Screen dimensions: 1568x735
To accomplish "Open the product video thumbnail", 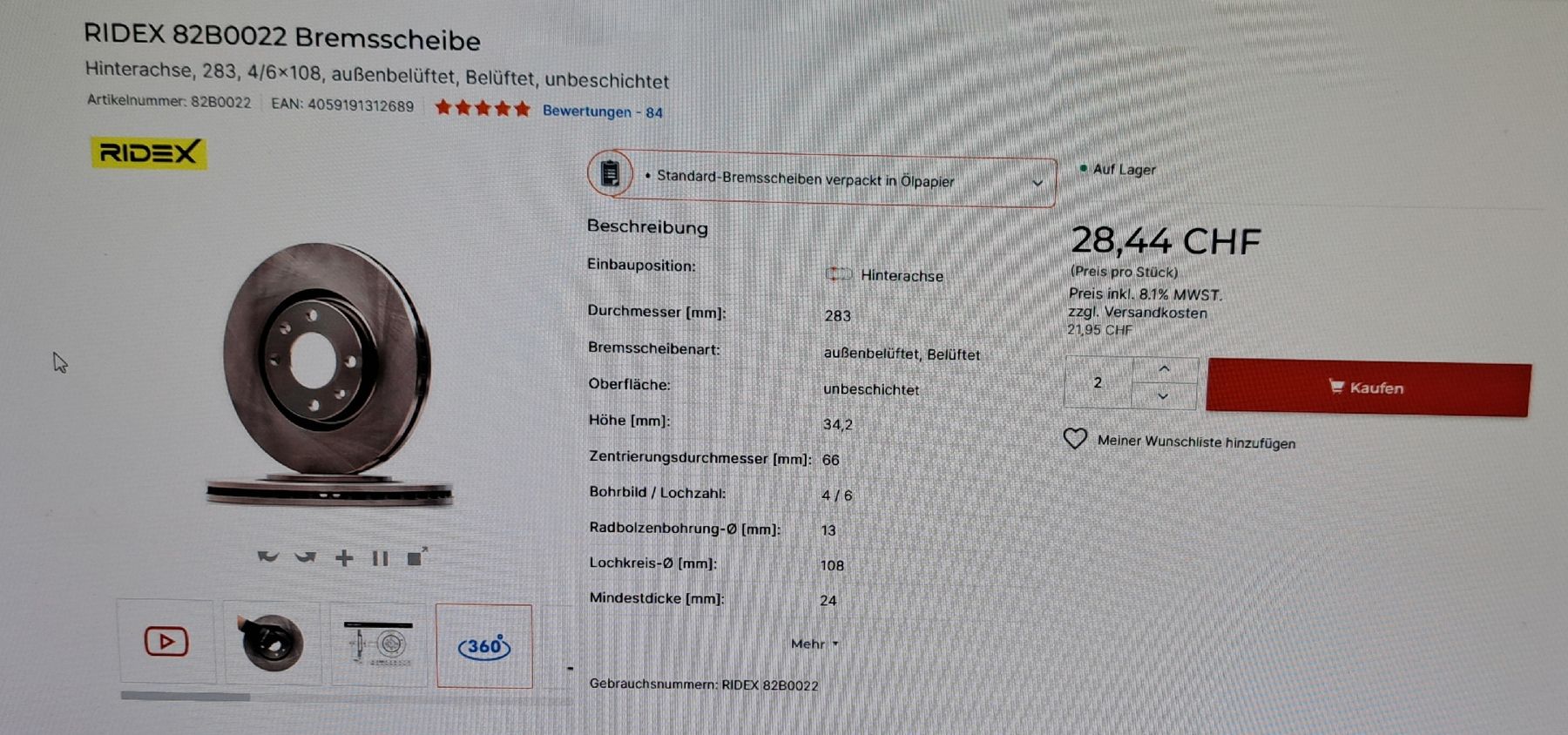I will point(166,642).
